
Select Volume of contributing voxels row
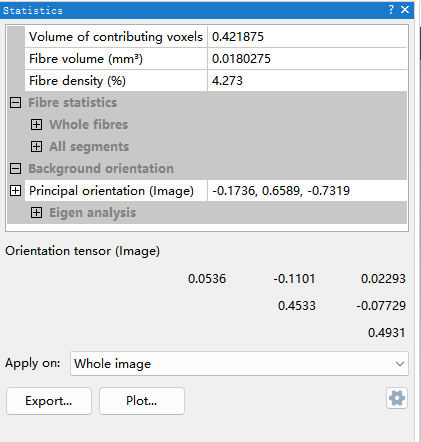216,37
